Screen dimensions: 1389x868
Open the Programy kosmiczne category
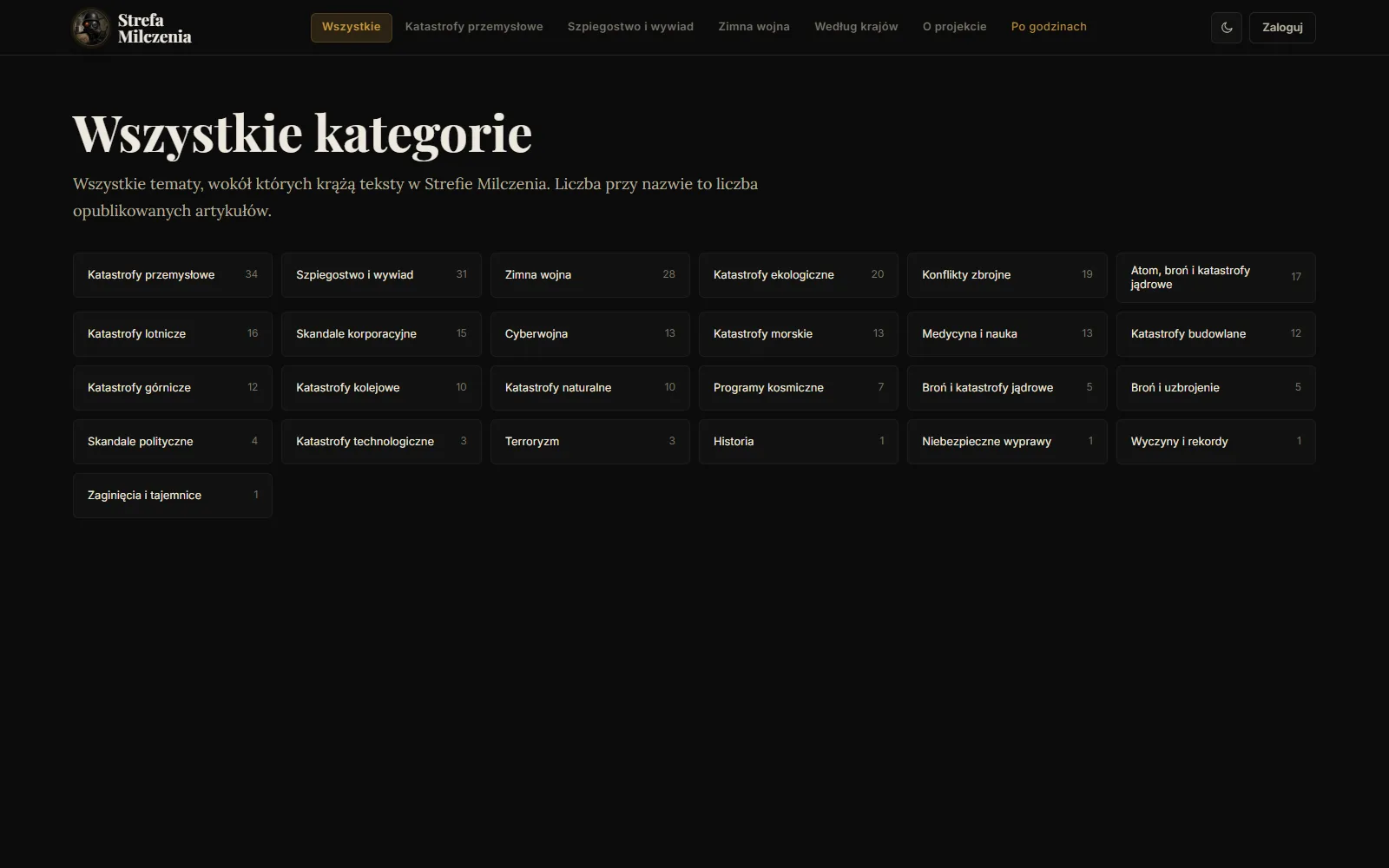pyautogui.click(x=799, y=388)
